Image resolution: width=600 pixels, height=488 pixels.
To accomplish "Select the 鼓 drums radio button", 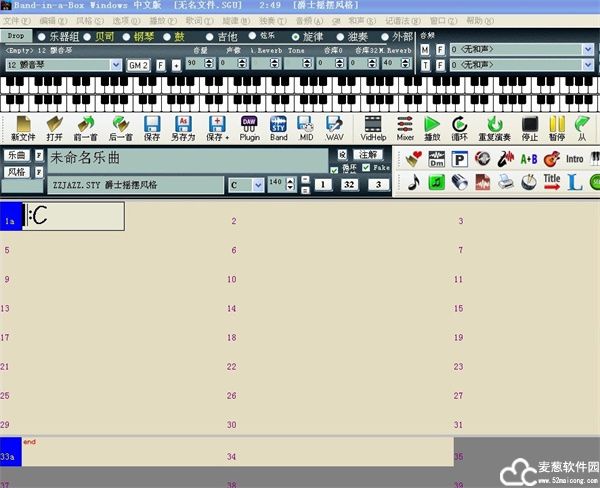I will tap(167, 37).
